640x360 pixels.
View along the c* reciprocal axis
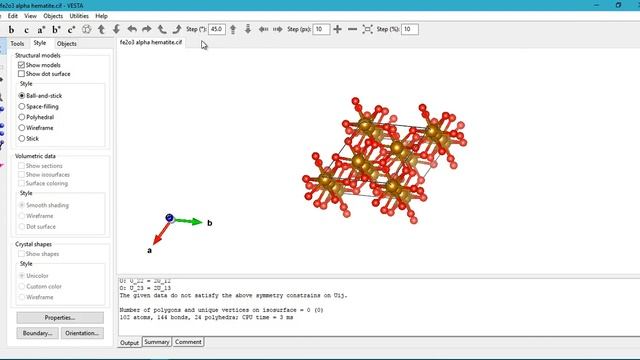click(71, 29)
